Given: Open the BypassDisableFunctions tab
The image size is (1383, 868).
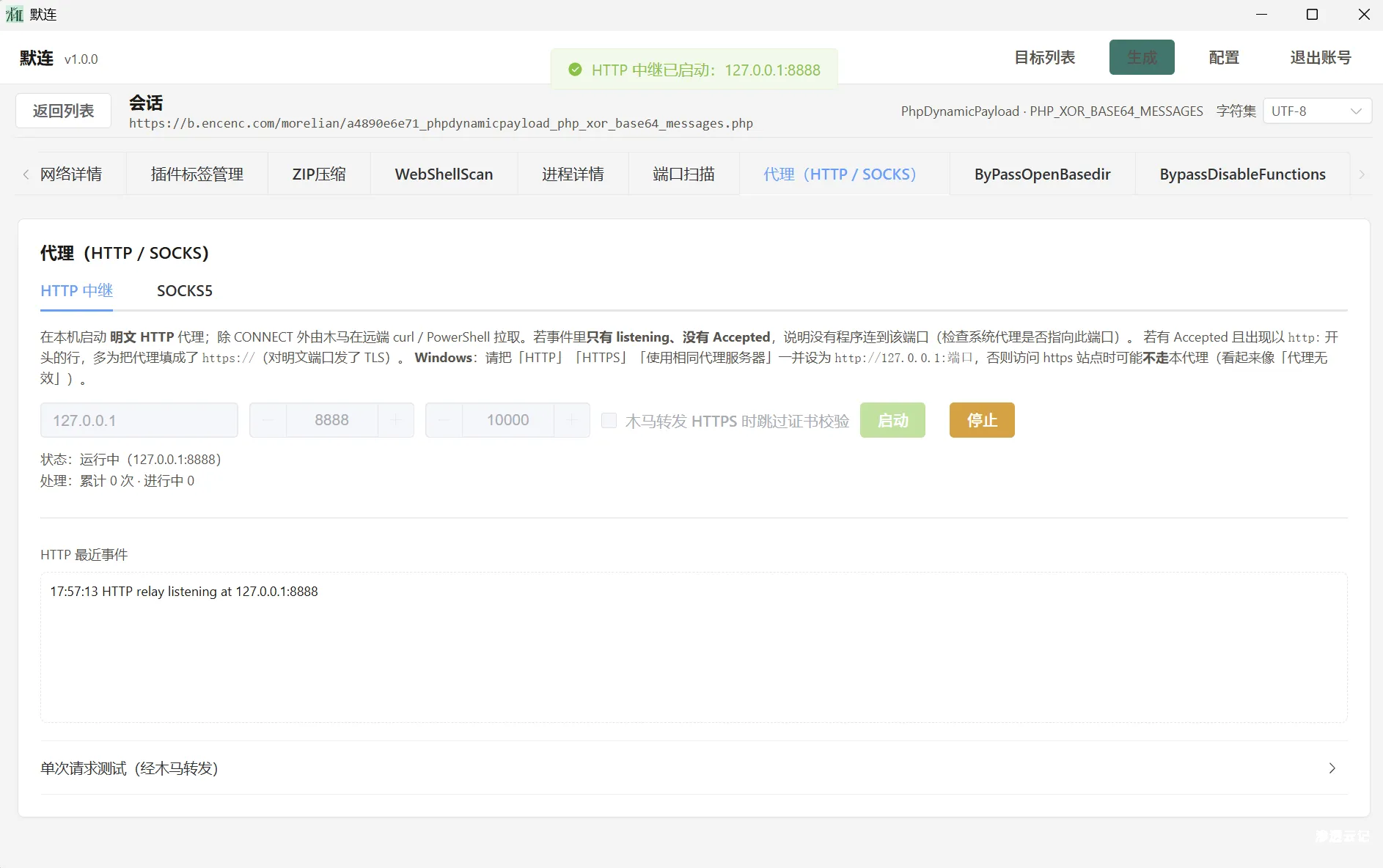Looking at the screenshot, I should pyautogui.click(x=1241, y=174).
